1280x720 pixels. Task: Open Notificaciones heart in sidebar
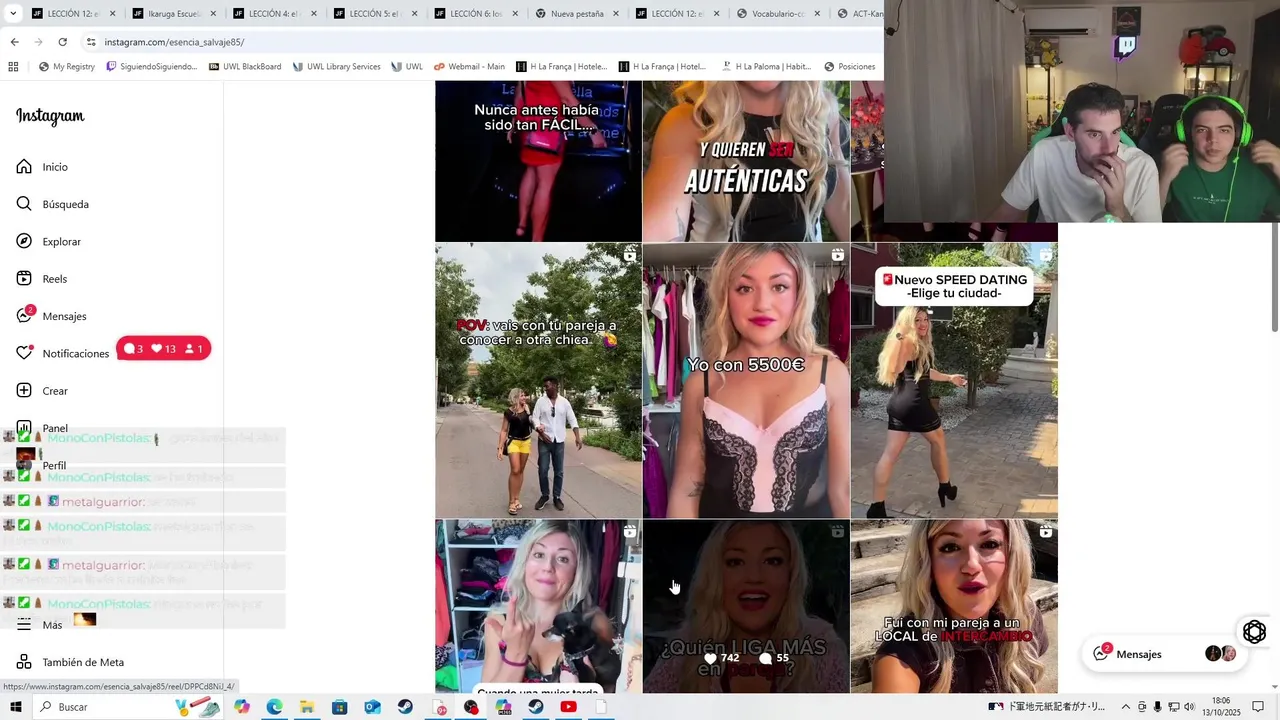pyautogui.click(x=62, y=353)
